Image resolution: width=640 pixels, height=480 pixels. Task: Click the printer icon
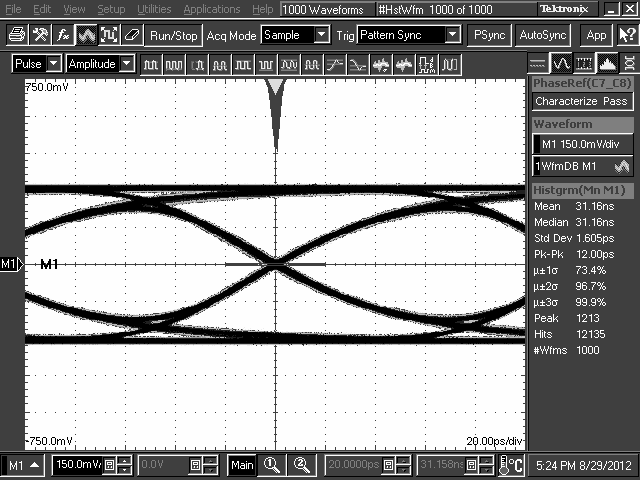pos(17,36)
